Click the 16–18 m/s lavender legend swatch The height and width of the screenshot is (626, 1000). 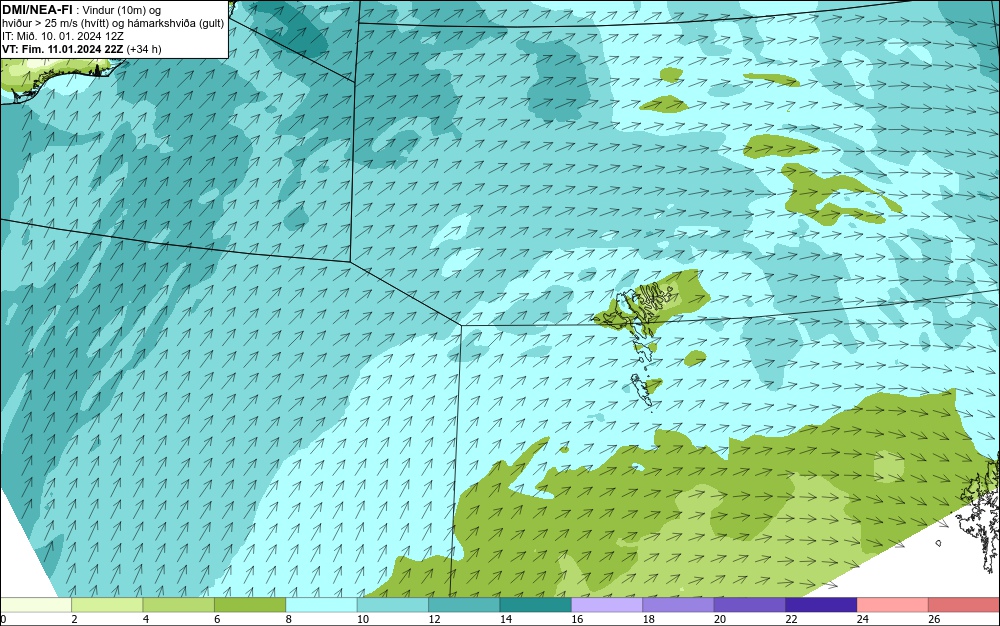coord(607,605)
